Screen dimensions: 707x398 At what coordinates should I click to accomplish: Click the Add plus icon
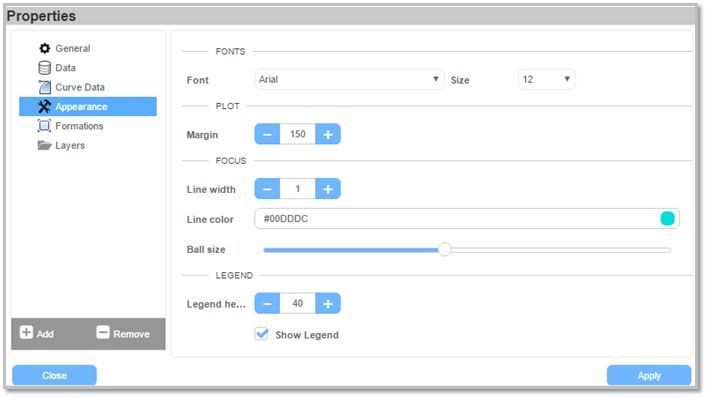pos(26,333)
